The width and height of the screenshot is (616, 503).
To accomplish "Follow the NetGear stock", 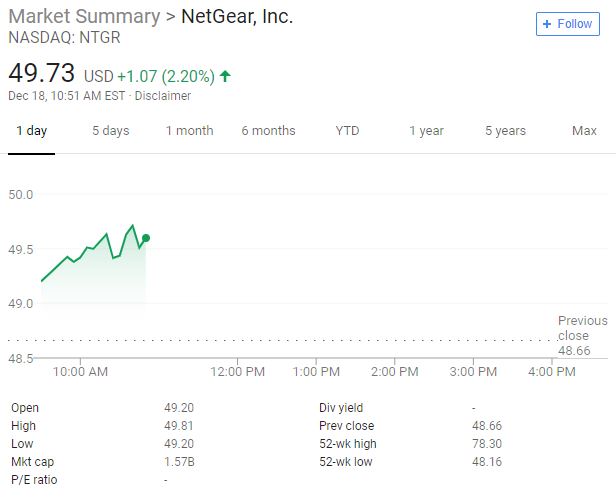I will [568, 24].
